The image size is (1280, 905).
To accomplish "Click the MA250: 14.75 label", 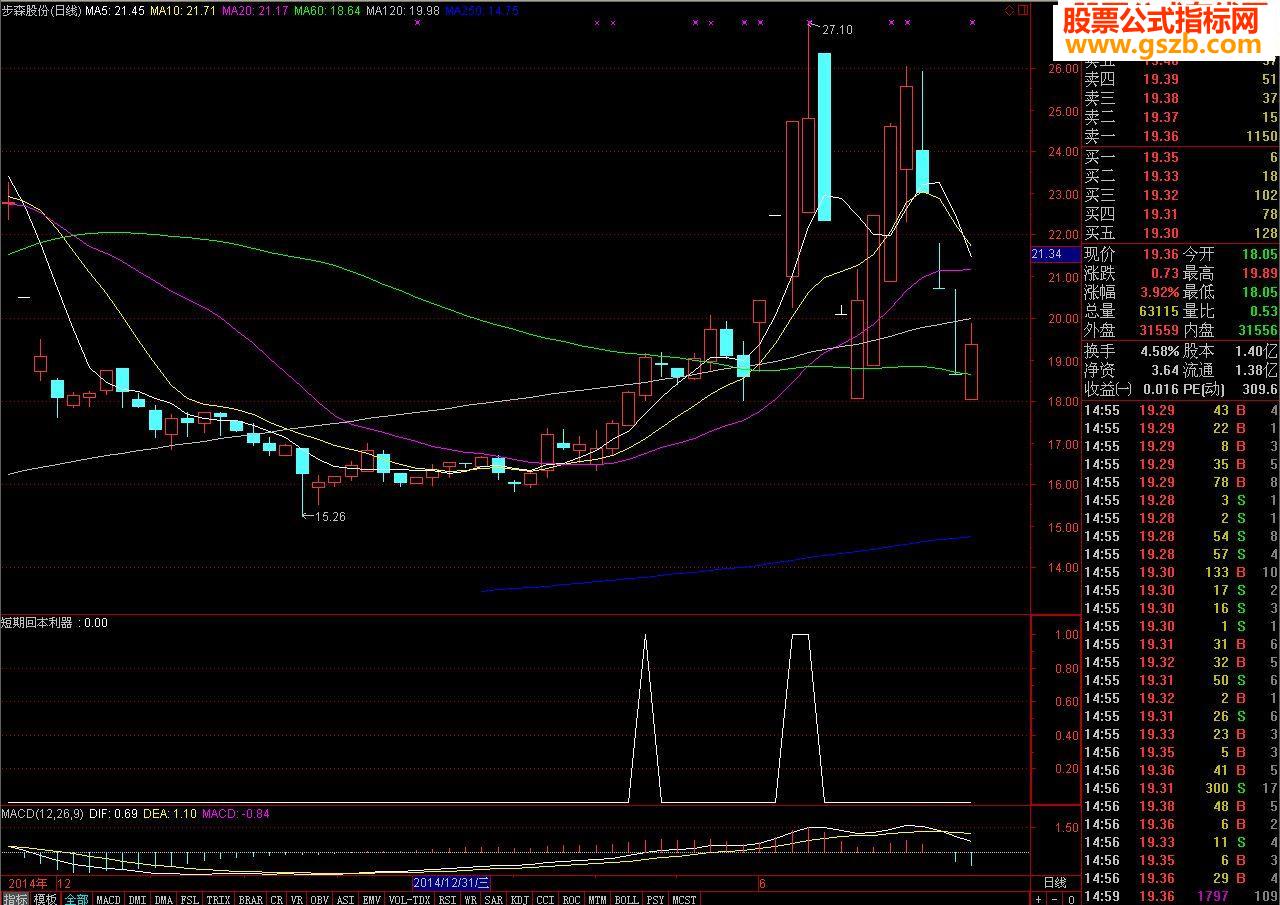I will coord(482,11).
